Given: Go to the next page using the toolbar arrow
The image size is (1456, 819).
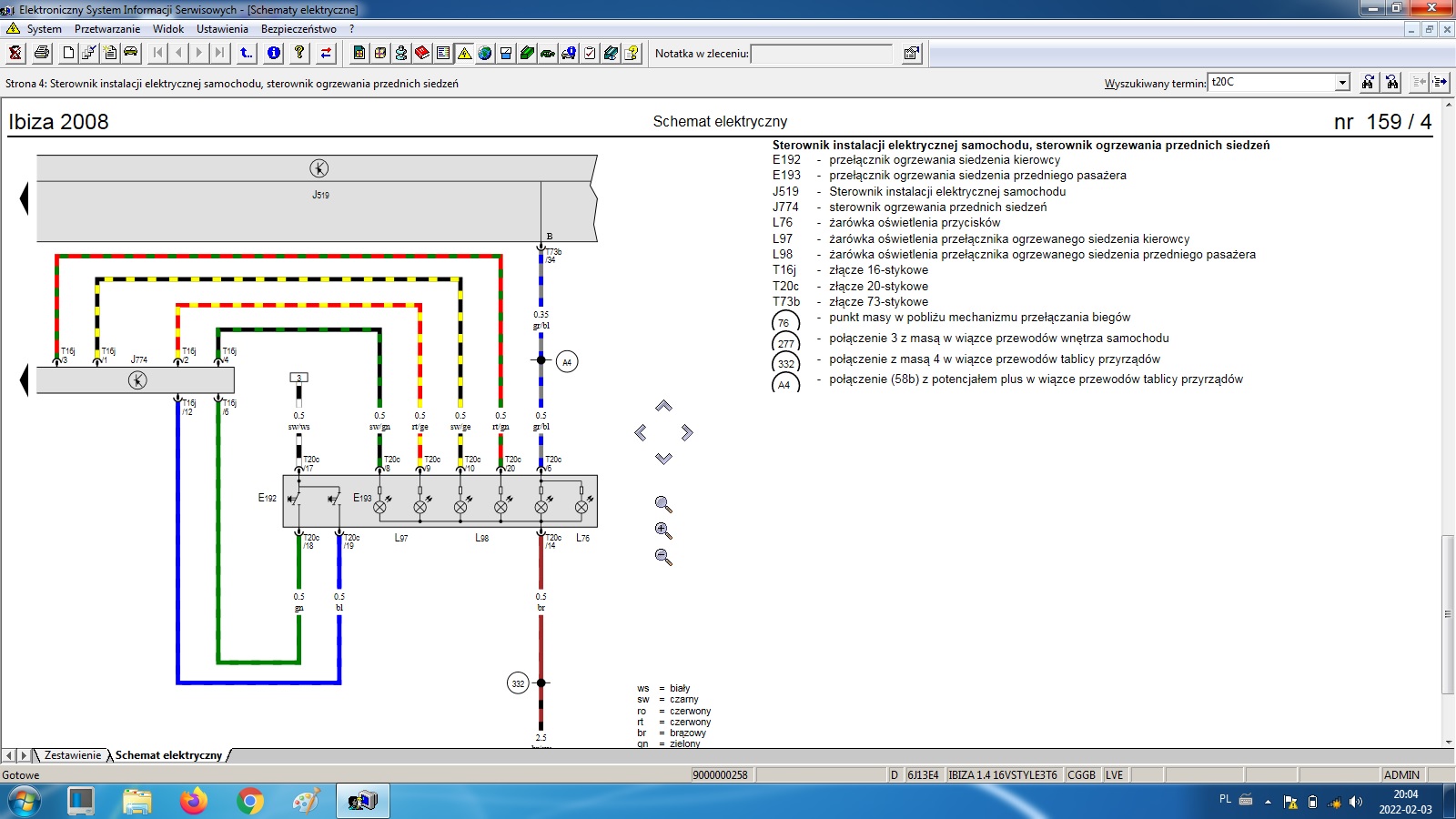Looking at the screenshot, I should coord(199,53).
